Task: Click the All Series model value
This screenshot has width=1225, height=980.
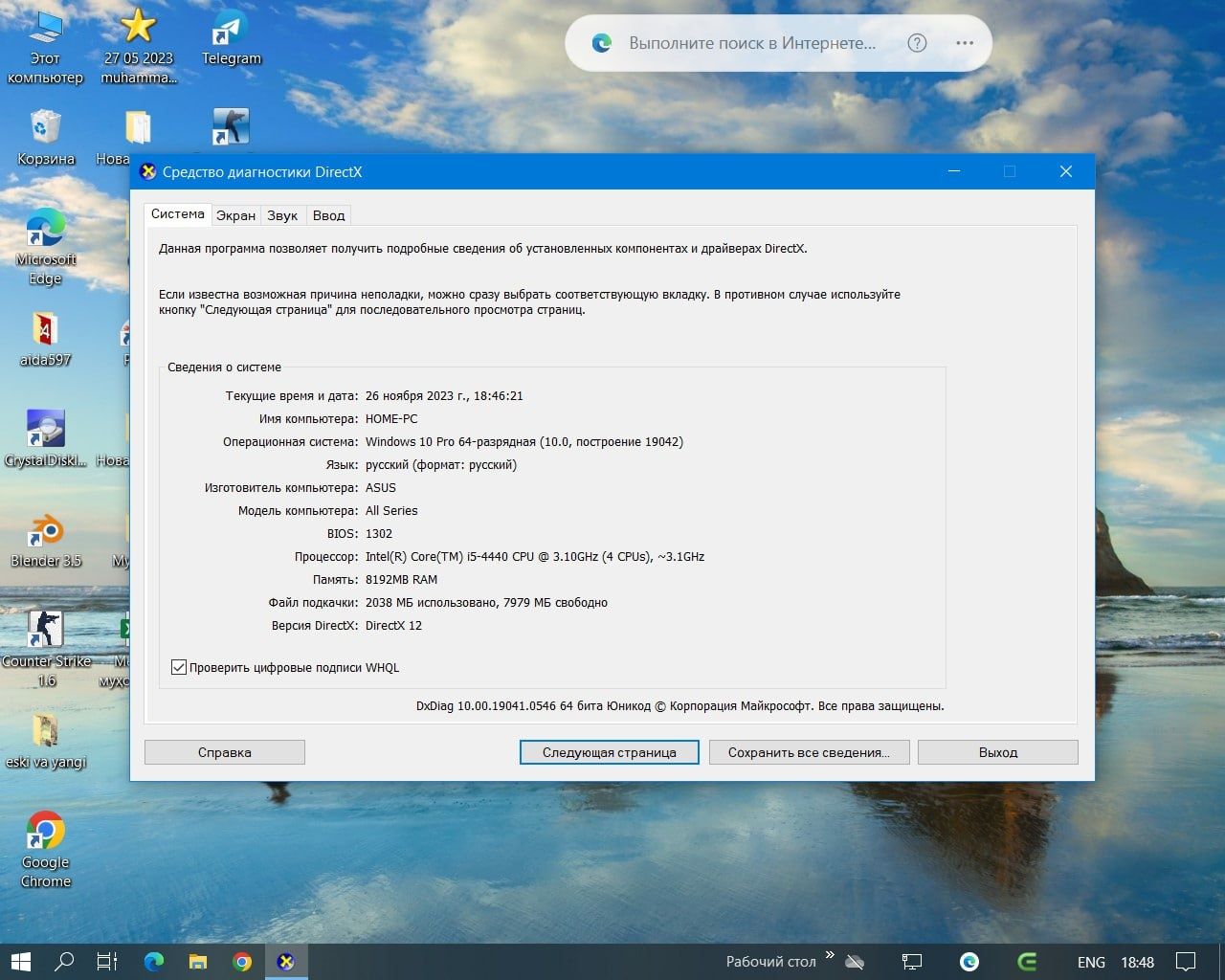Action: point(391,510)
